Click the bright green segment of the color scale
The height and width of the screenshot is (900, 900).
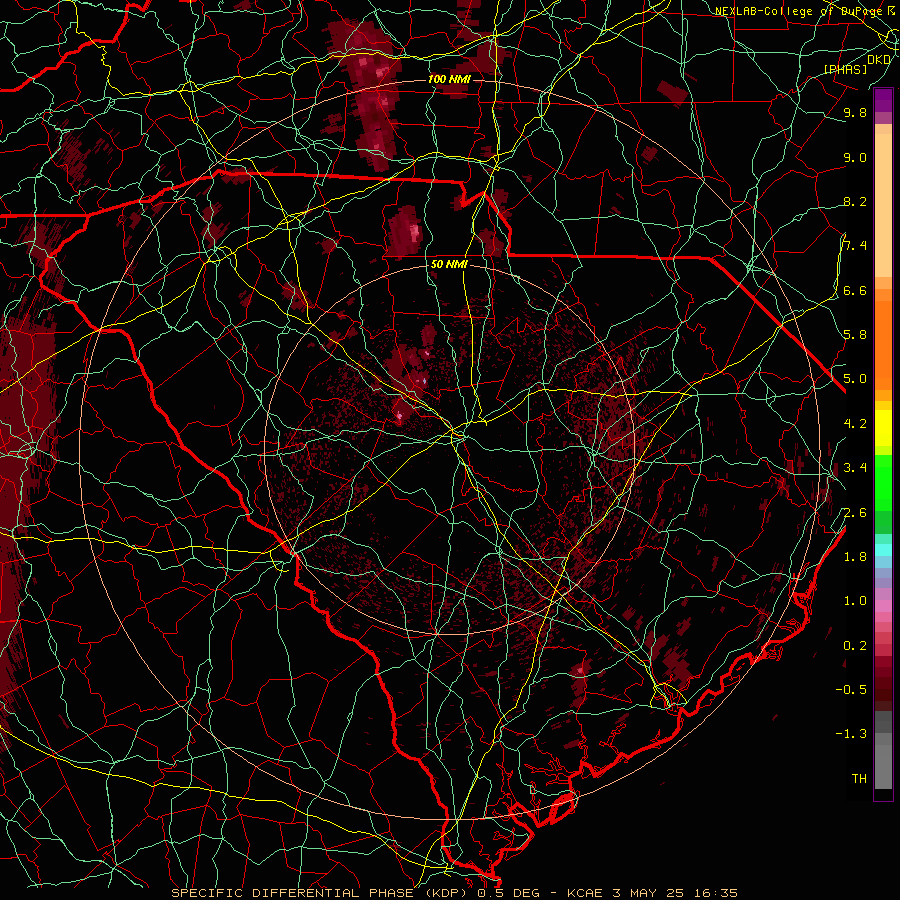883,482
